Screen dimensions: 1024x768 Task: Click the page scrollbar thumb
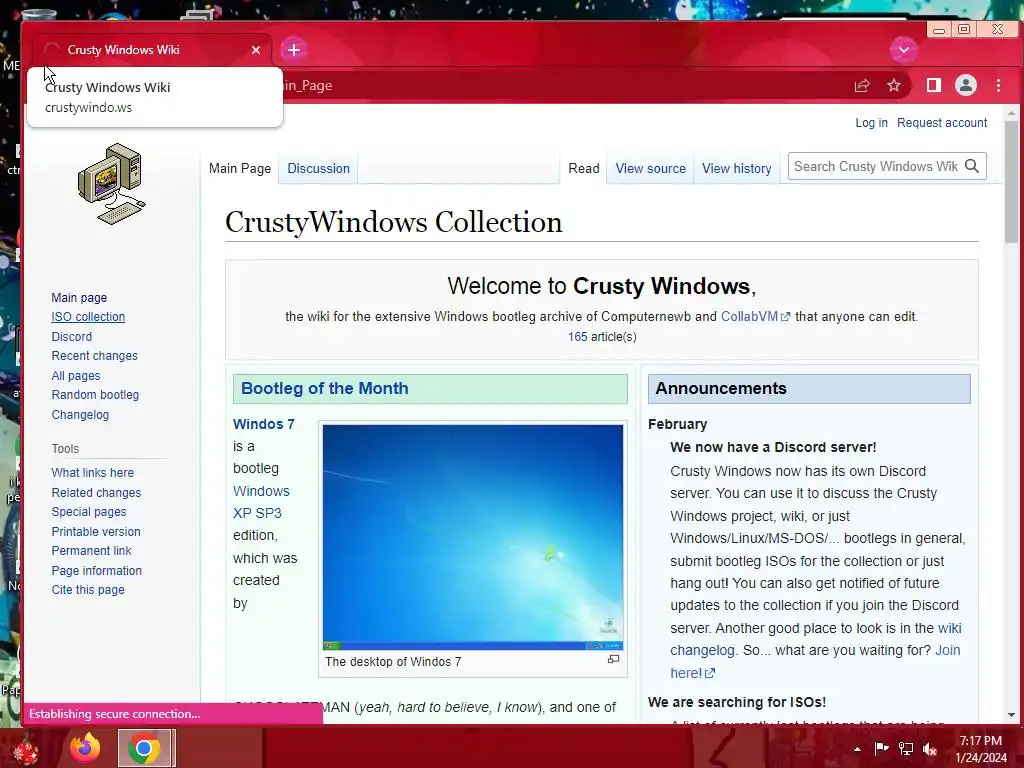tap(1011, 182)
